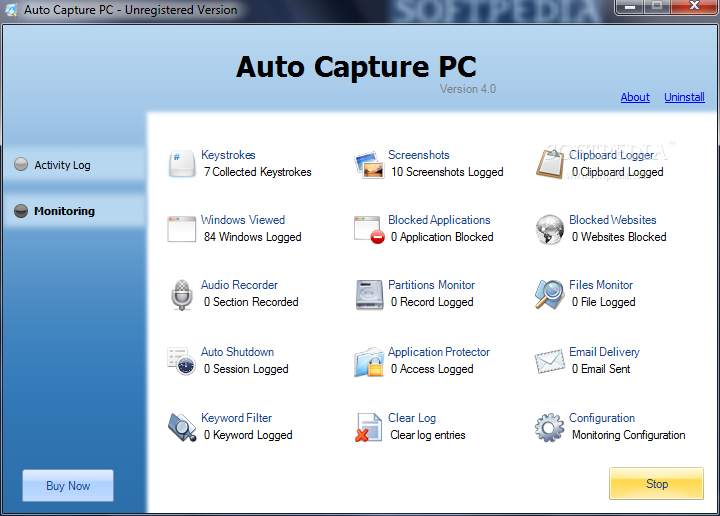Image resolution: width=720 pixels, height=516 pixels.
Task: Open the Audio Recorder title link
Action: point(239,285)
